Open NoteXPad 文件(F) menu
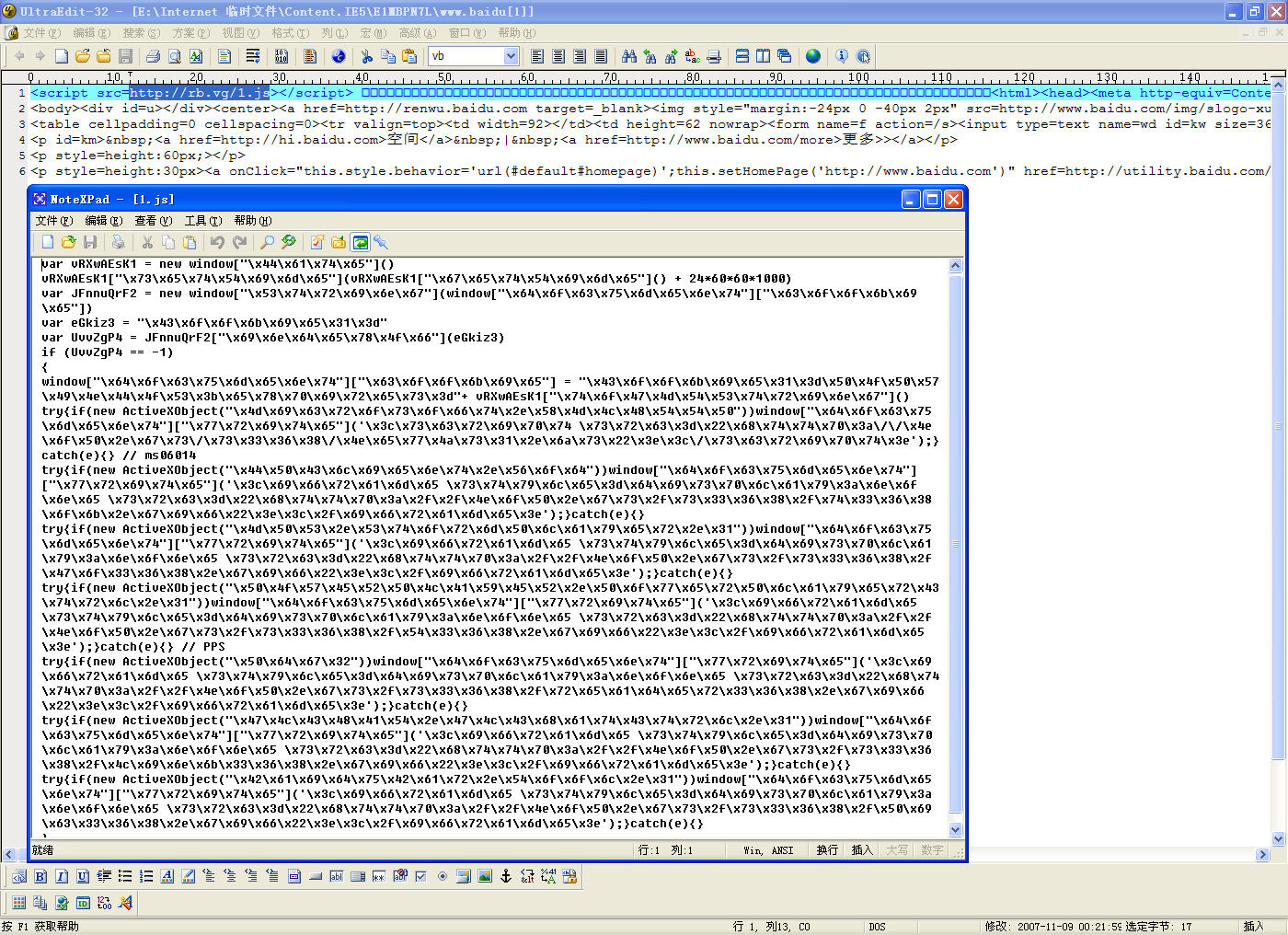Screen dimensions: 1288x935 (53, 221)
